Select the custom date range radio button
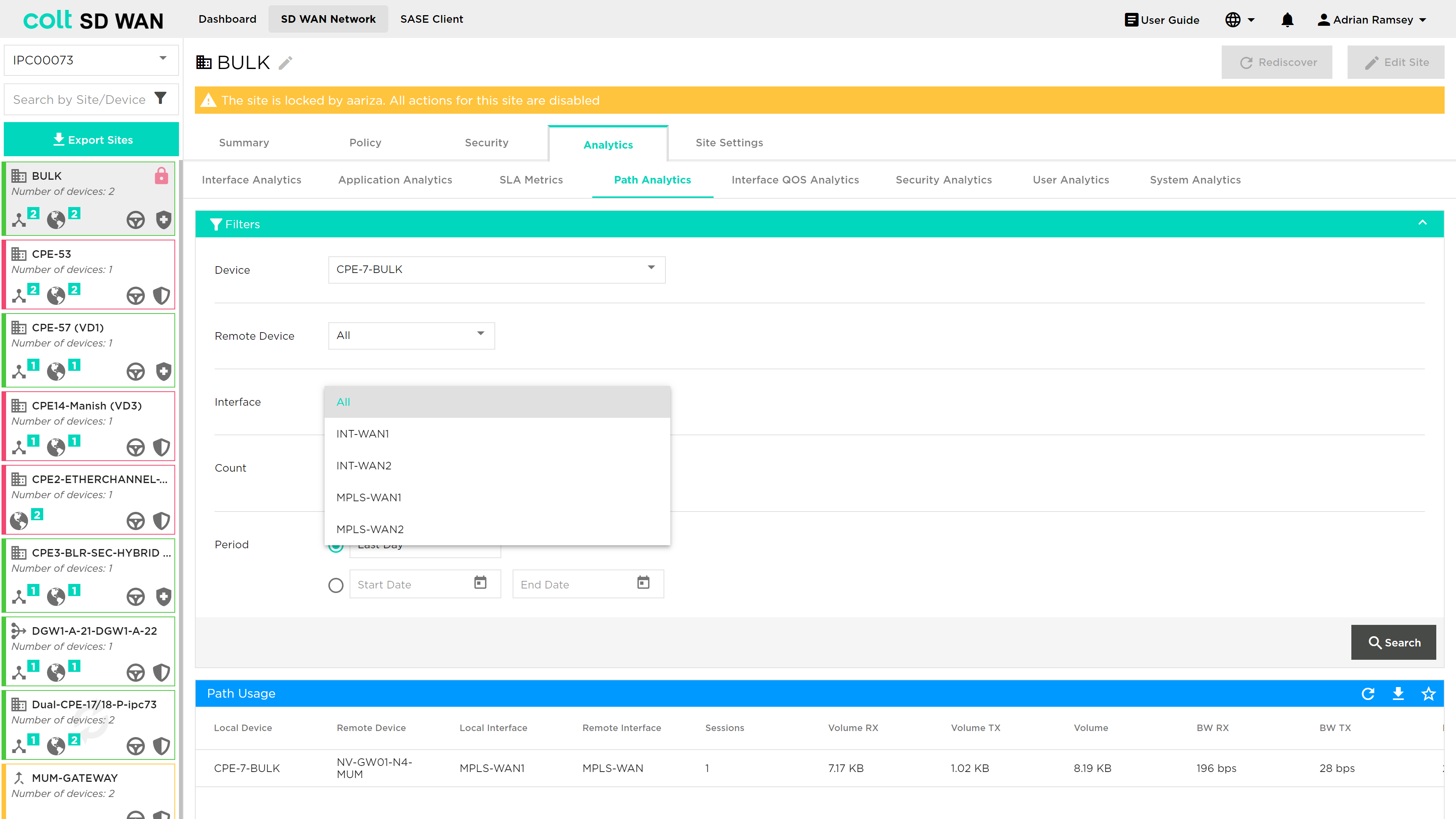1456x819 pixels. pos(336,585)
